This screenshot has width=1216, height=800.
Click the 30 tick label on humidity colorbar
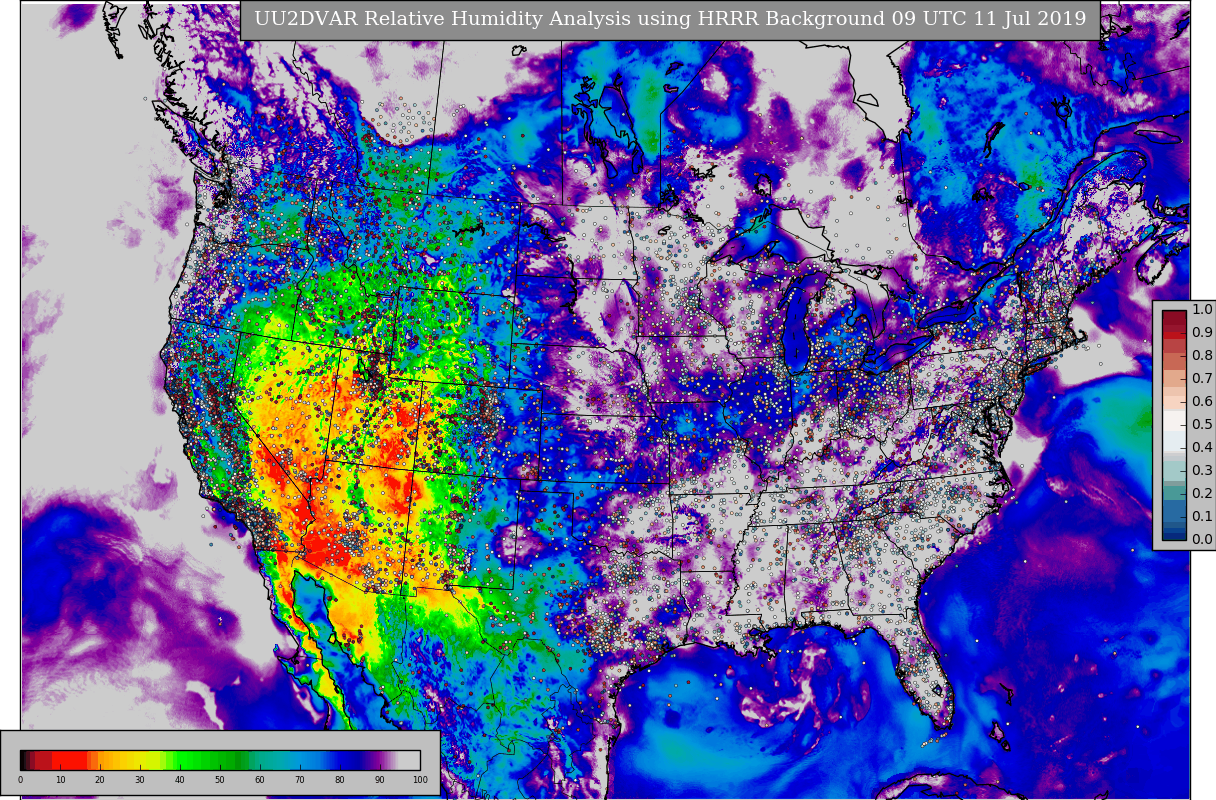point(140,780)
